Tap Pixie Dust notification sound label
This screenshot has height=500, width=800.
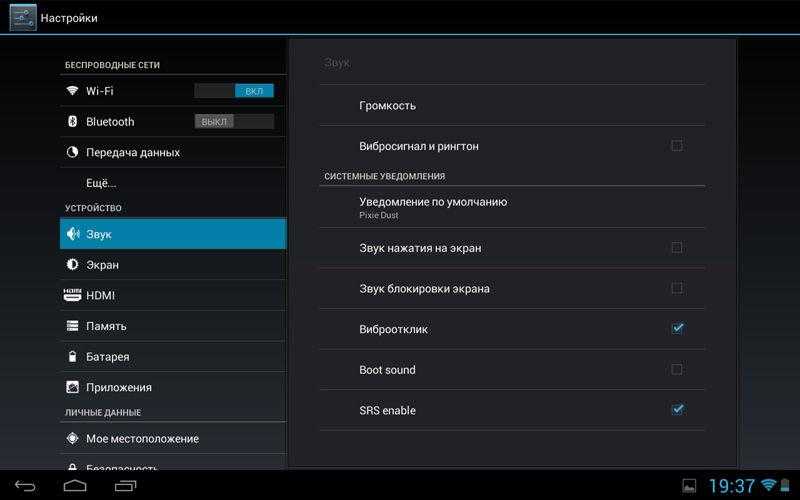pyautogui.click(x=379, y=215)
